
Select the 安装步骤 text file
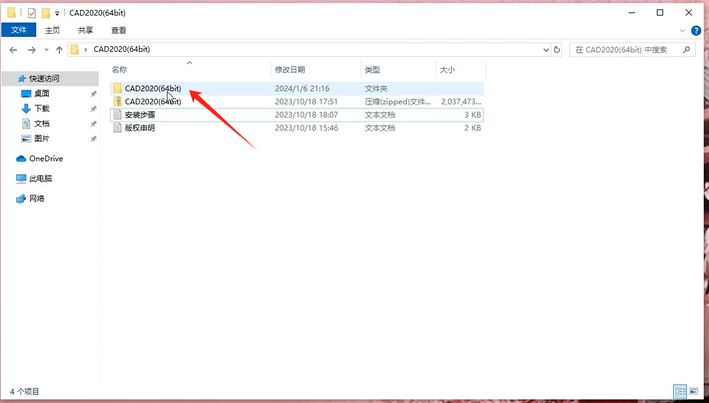click(x=297, y=115)
